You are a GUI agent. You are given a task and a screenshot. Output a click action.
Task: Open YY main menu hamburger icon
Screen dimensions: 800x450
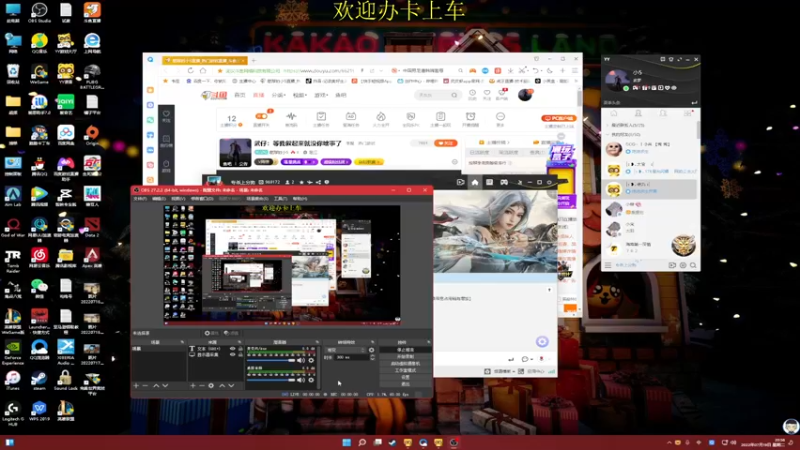click(x=608, y=265)
